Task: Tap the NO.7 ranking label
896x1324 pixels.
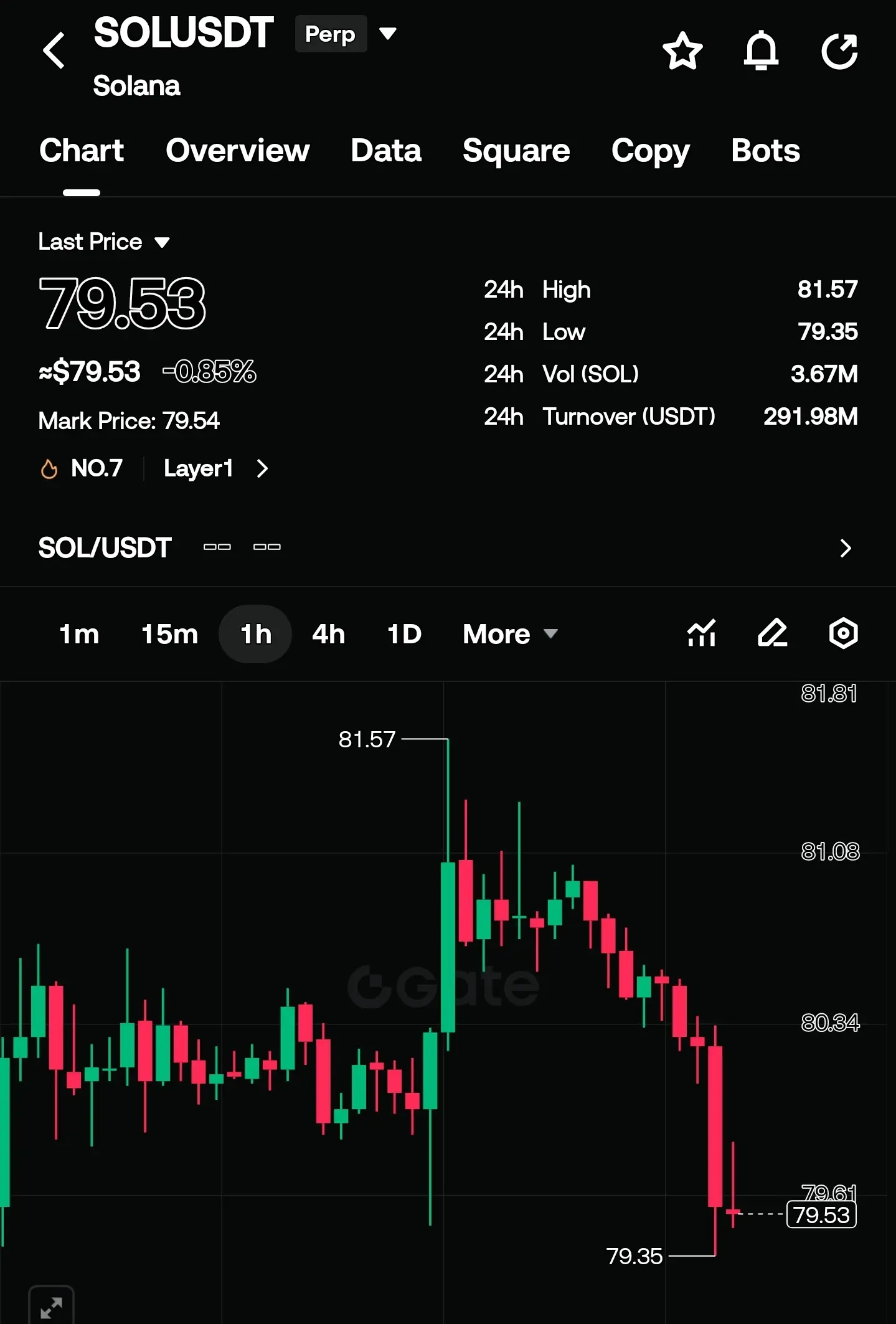Action: [97, 468]
